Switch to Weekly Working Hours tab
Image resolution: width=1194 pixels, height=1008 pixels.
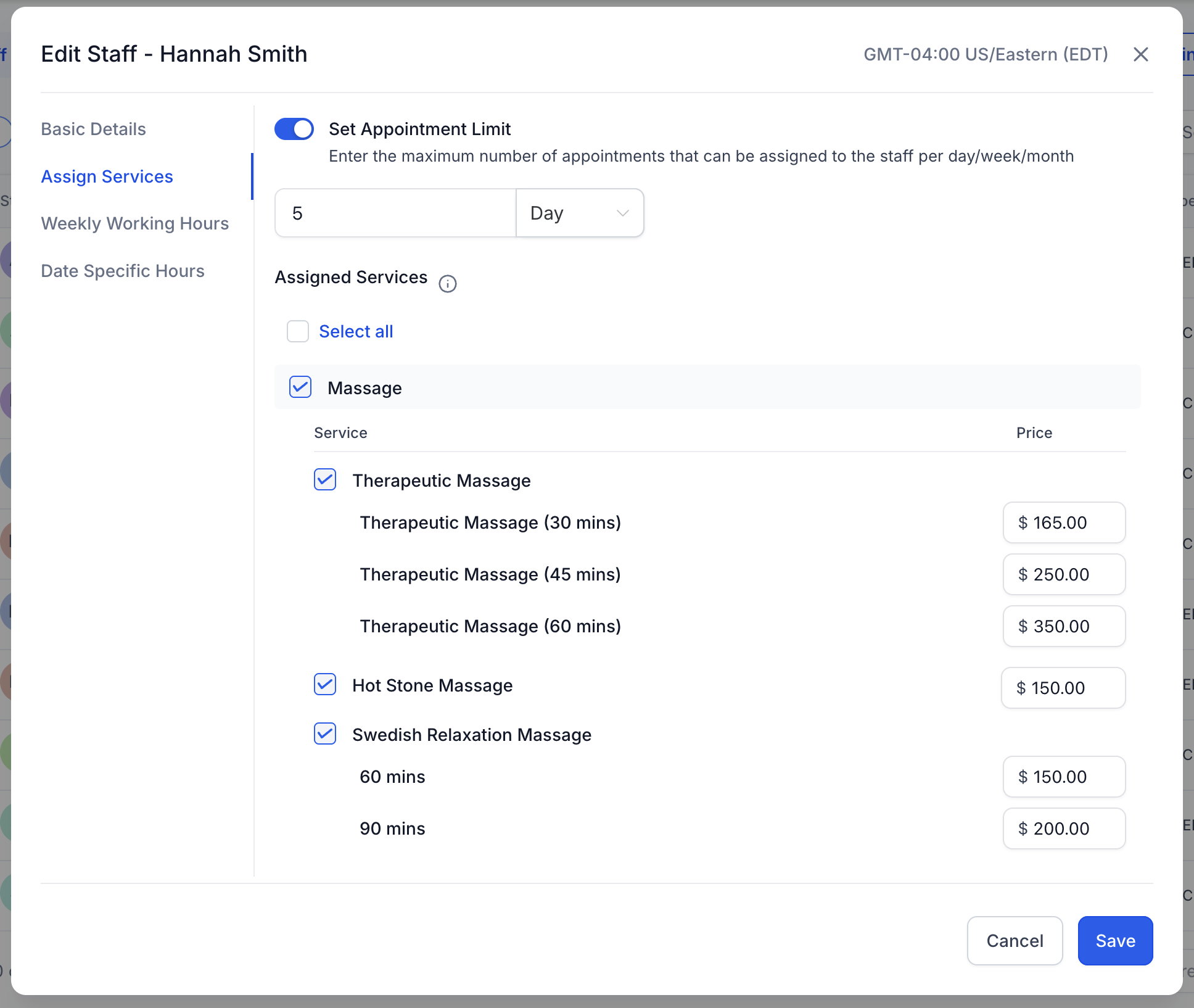pos(134,223)
